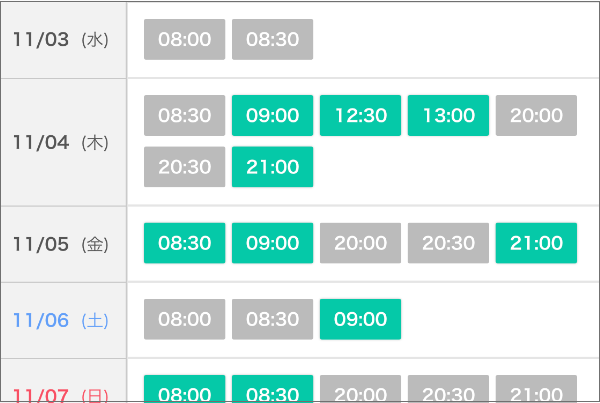
Task: Select the 08:00 slot on 11/07
Action: point(184,392)
